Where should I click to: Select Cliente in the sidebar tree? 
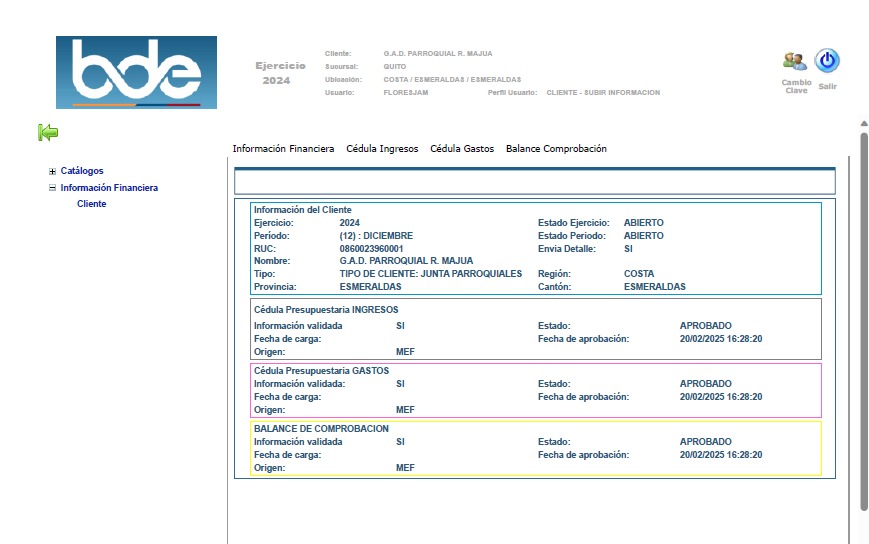point(91,204)
